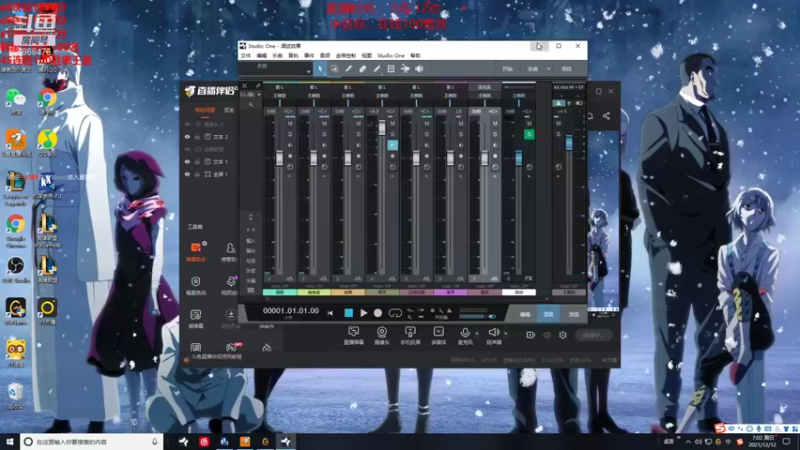
Task: Add 多媒体 media source
Action: [439, 336]
